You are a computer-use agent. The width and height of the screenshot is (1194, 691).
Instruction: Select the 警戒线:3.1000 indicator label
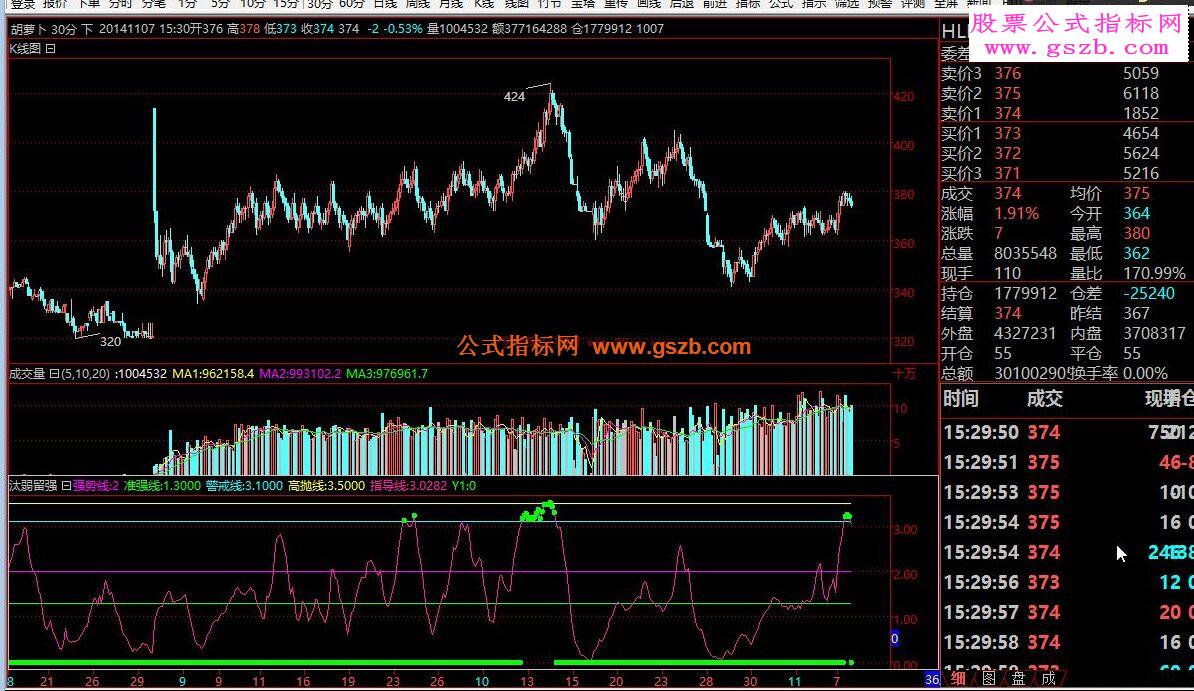(244, 486)
